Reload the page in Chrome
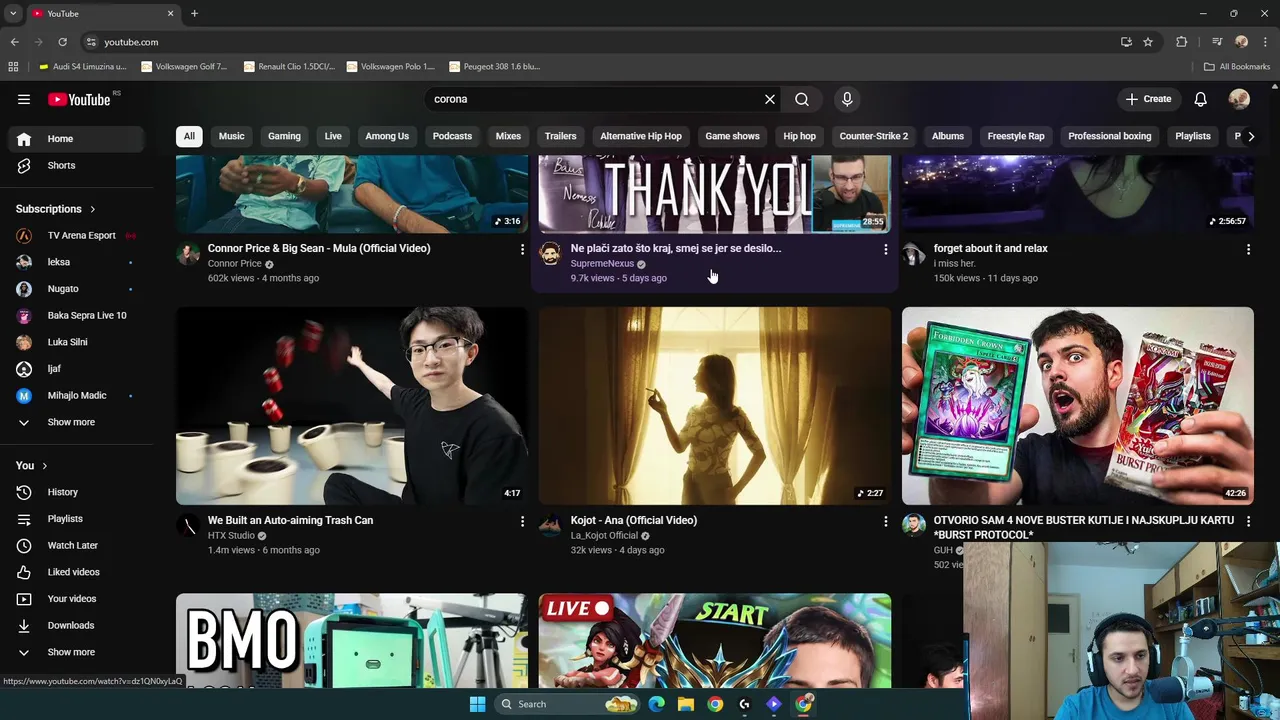This screenshot has width=1280, height=720. click(x=62, y=42)
